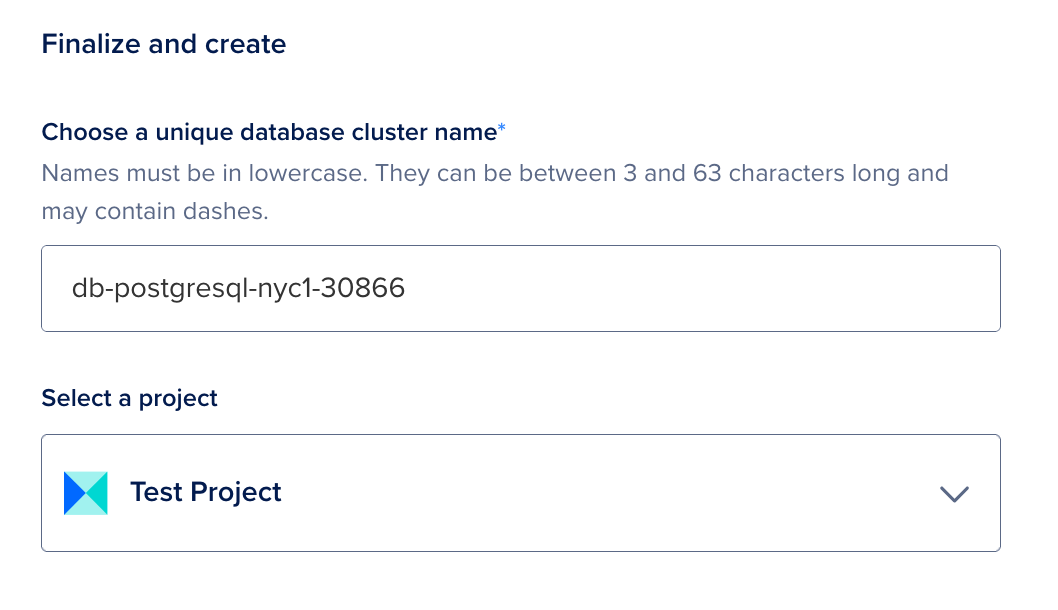Click the Test Project name text
Screen dimensions: 1058x610
206,493
